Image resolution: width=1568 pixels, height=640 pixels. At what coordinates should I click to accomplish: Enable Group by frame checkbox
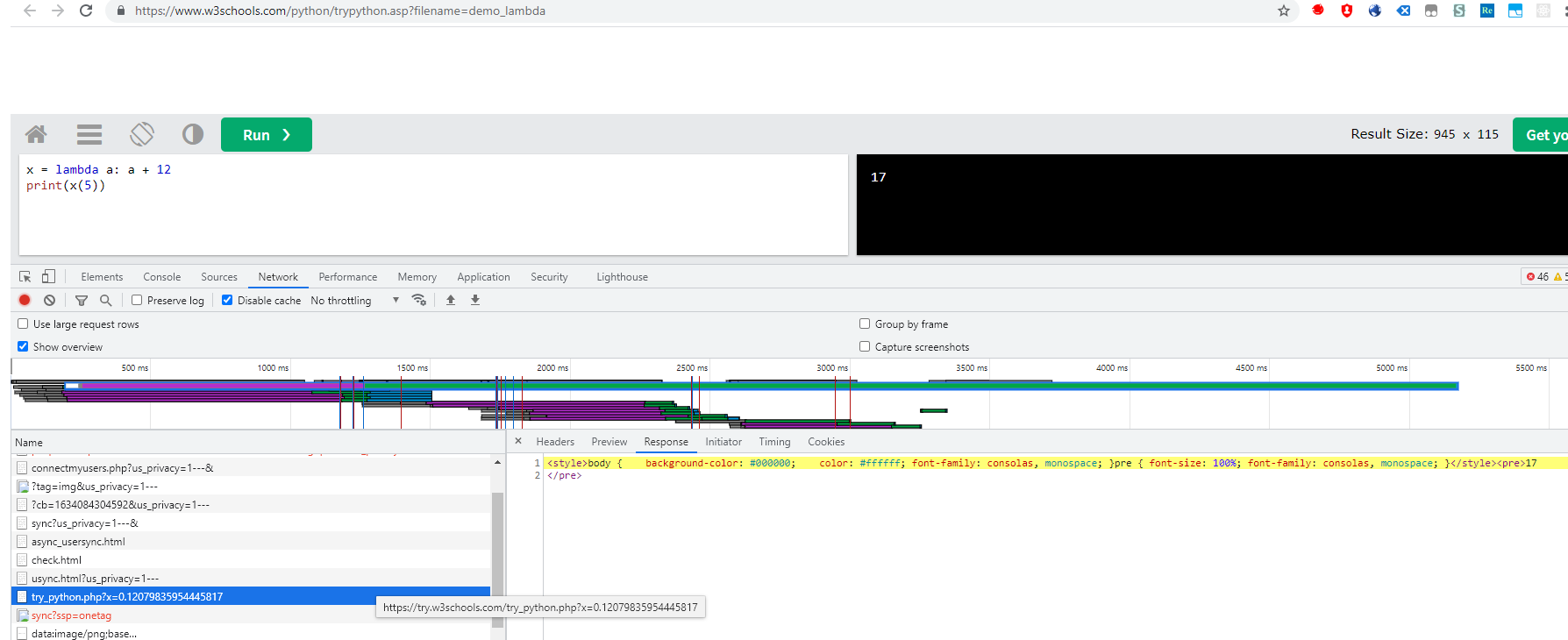click(x=865, y=324)
